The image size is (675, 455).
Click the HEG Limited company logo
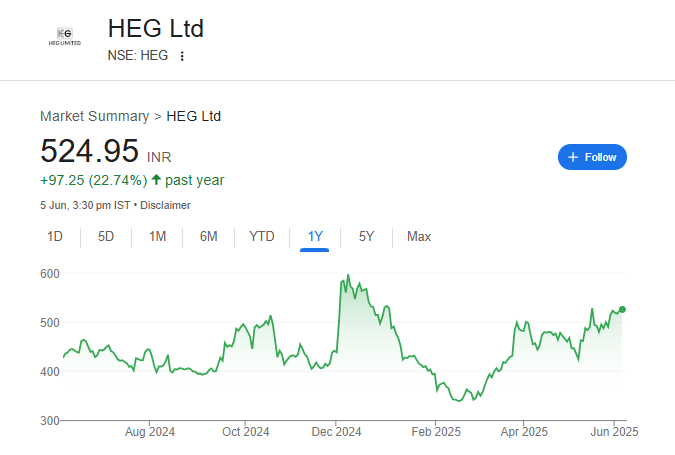pyautogui.click(x=65, y=37)
